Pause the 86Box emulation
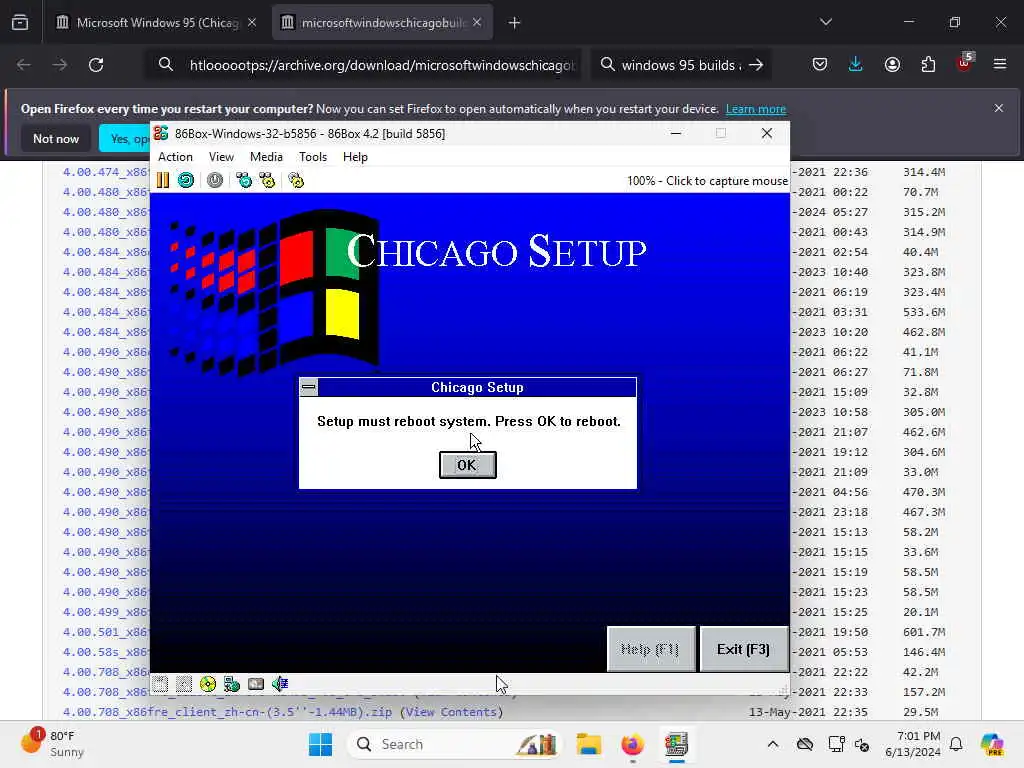 (x=163, y=180)
